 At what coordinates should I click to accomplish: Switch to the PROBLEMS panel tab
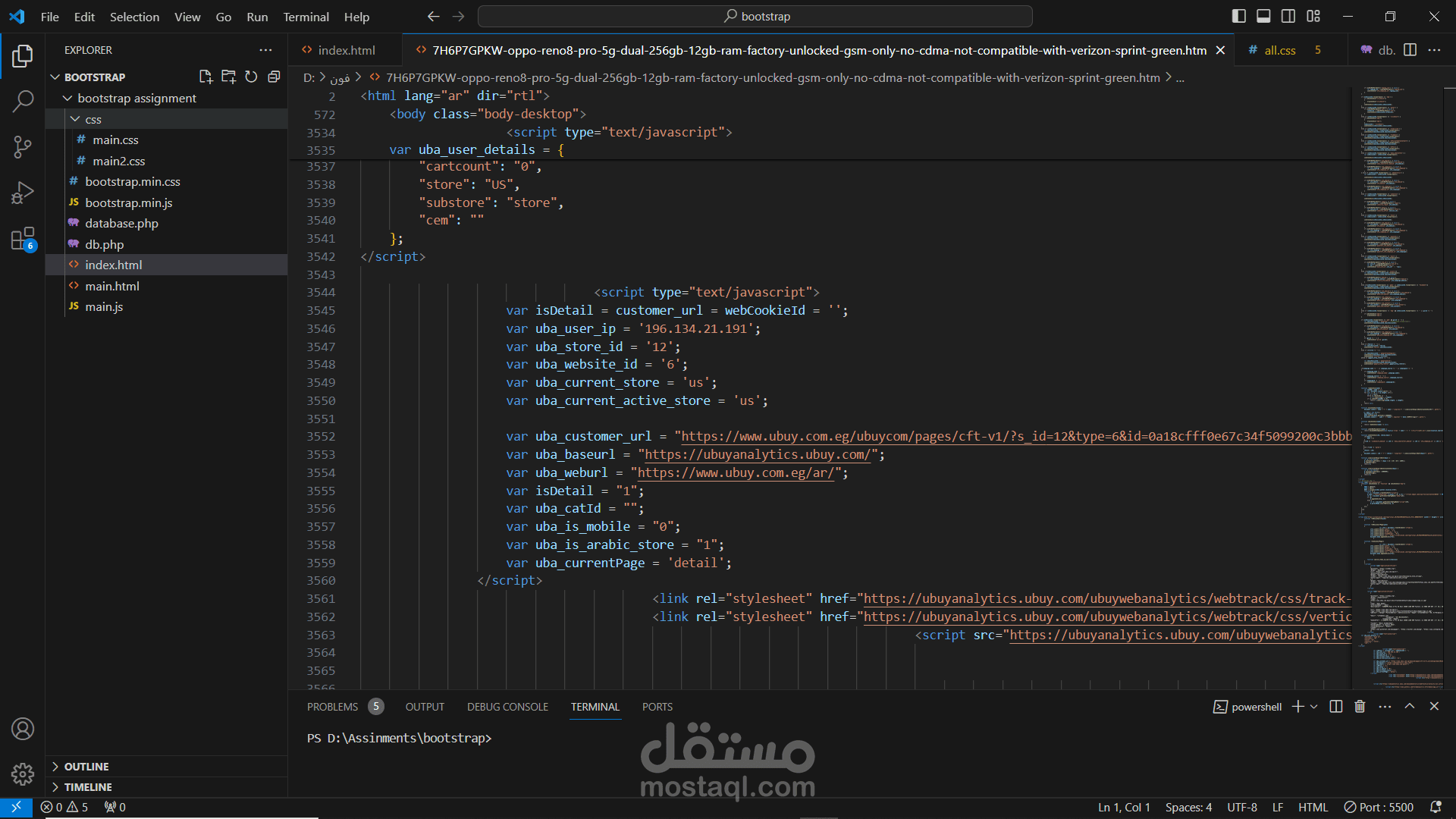tap(332, 707)
